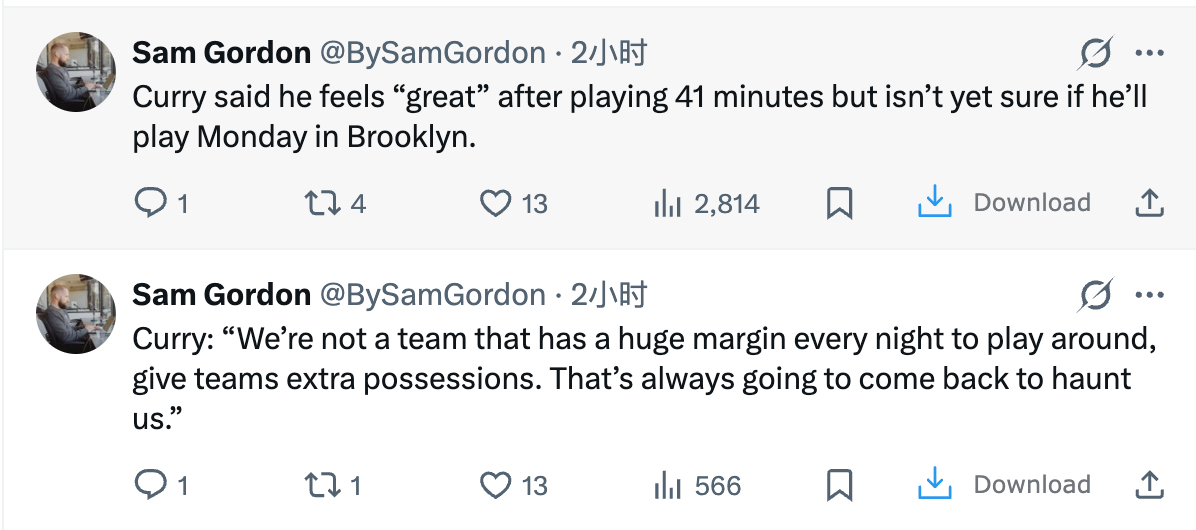
Task: Retweet the extra possessions quote tweet
Action: (319, 486)
